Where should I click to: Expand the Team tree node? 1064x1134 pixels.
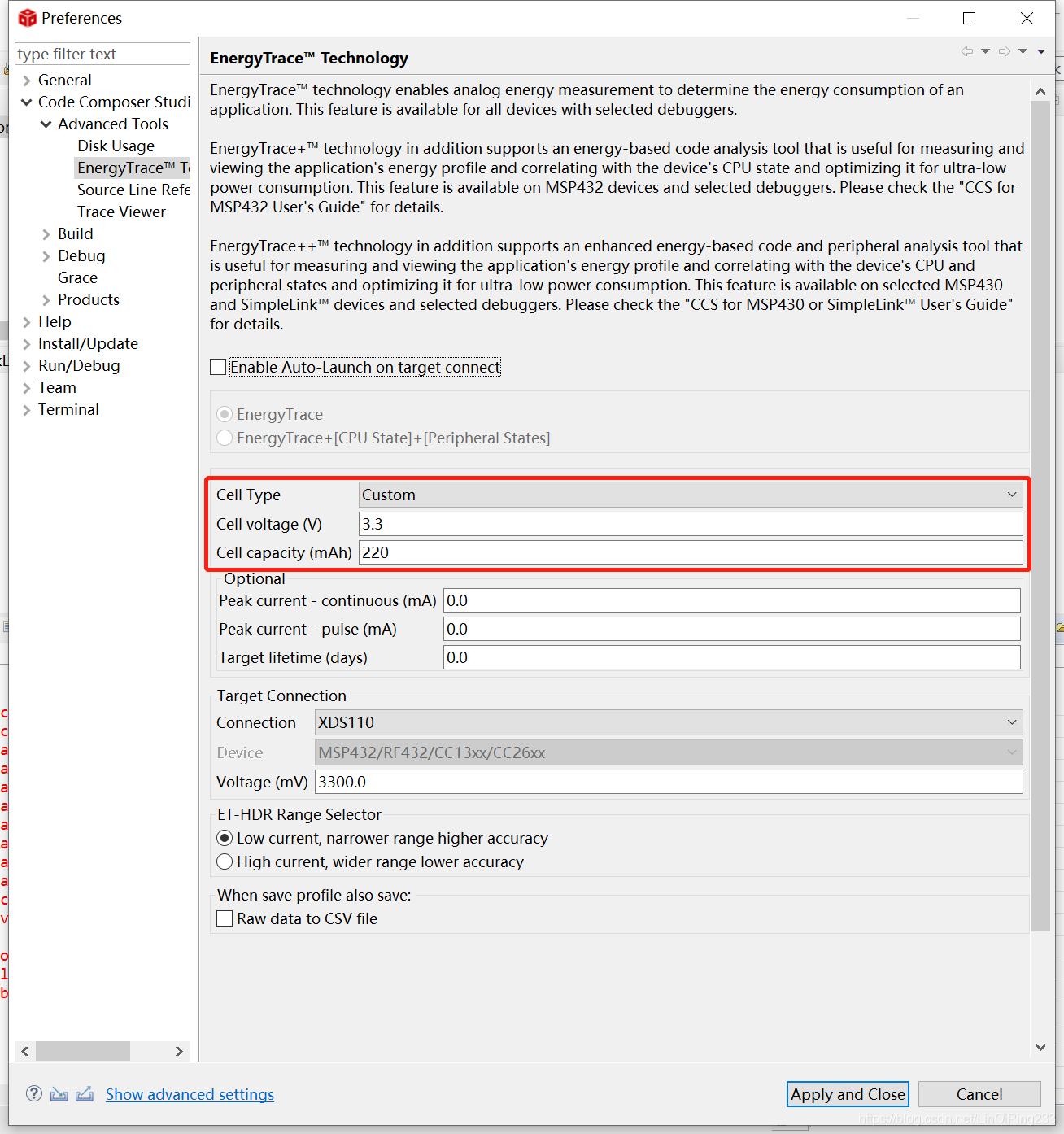coord(27,388)
